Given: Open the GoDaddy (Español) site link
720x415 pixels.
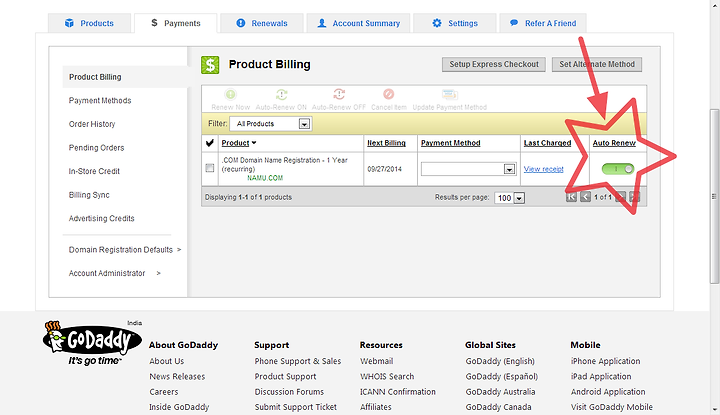Looking at the screenshot, I should (501, 376).
